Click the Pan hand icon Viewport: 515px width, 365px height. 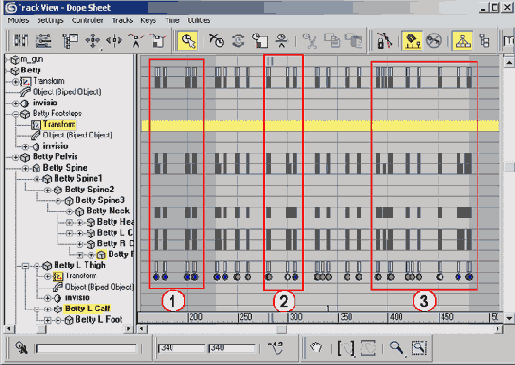[x=316, y=348]
